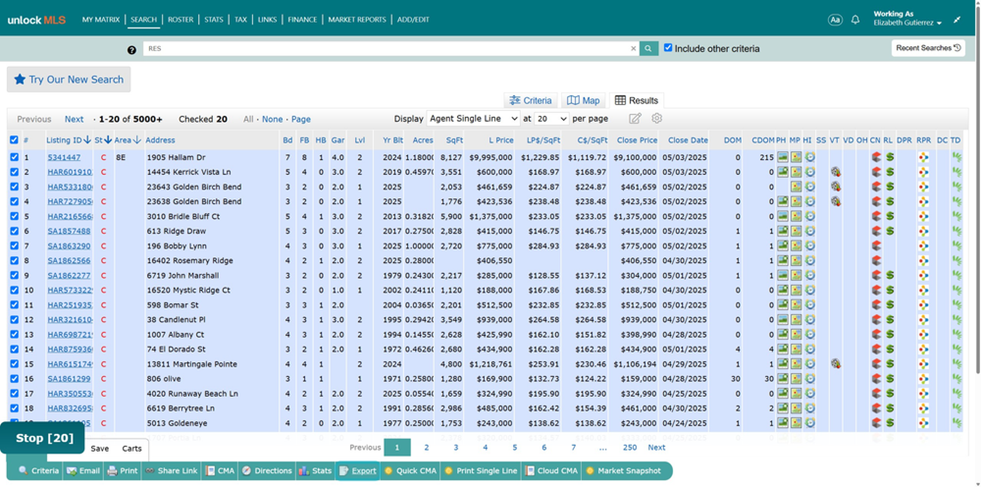Screen dimensions: 981x487
Task: Click the edit pencil icon near Display
Action: point(635,118)
